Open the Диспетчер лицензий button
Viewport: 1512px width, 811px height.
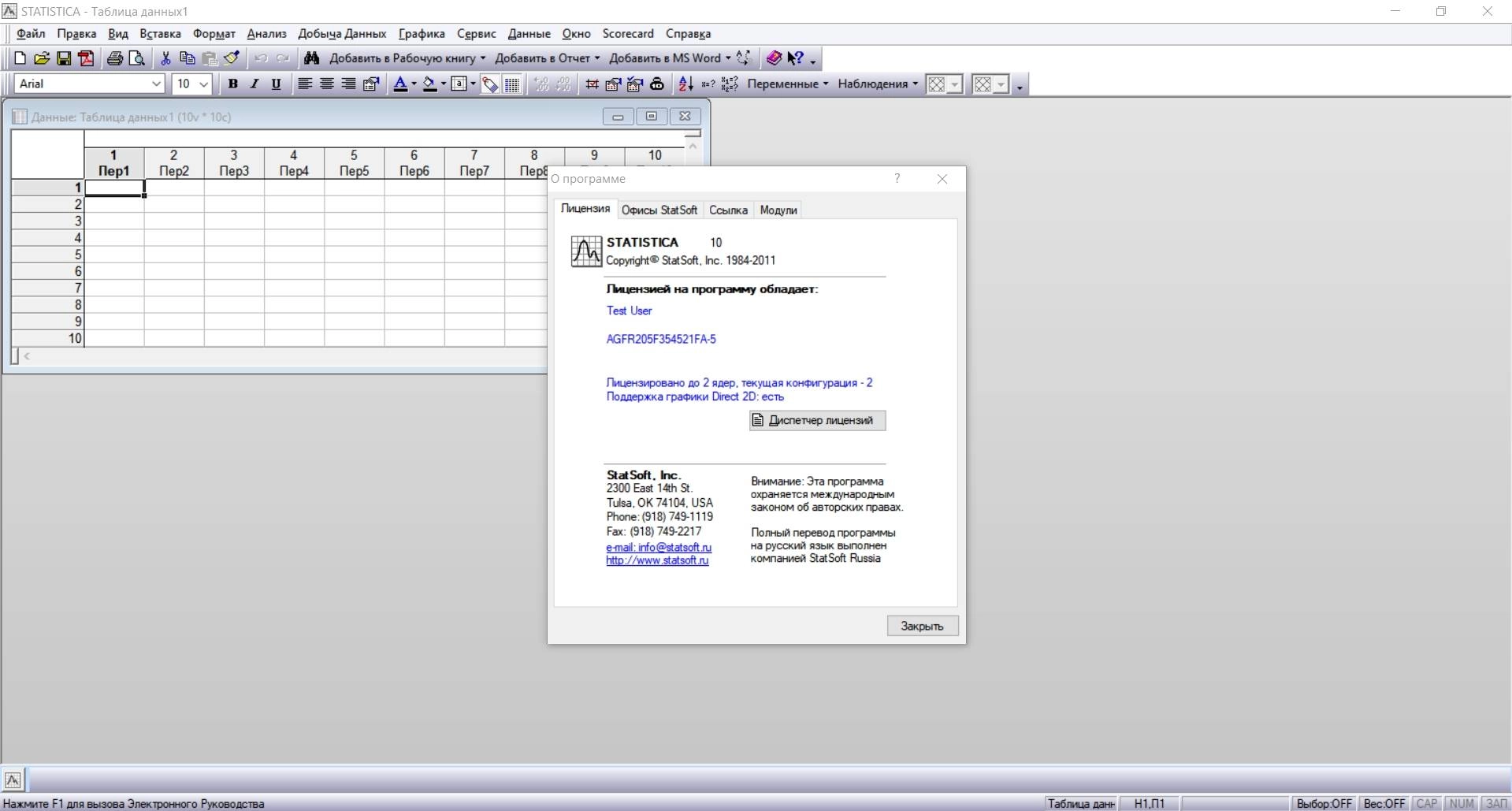[x=818, y=421]
